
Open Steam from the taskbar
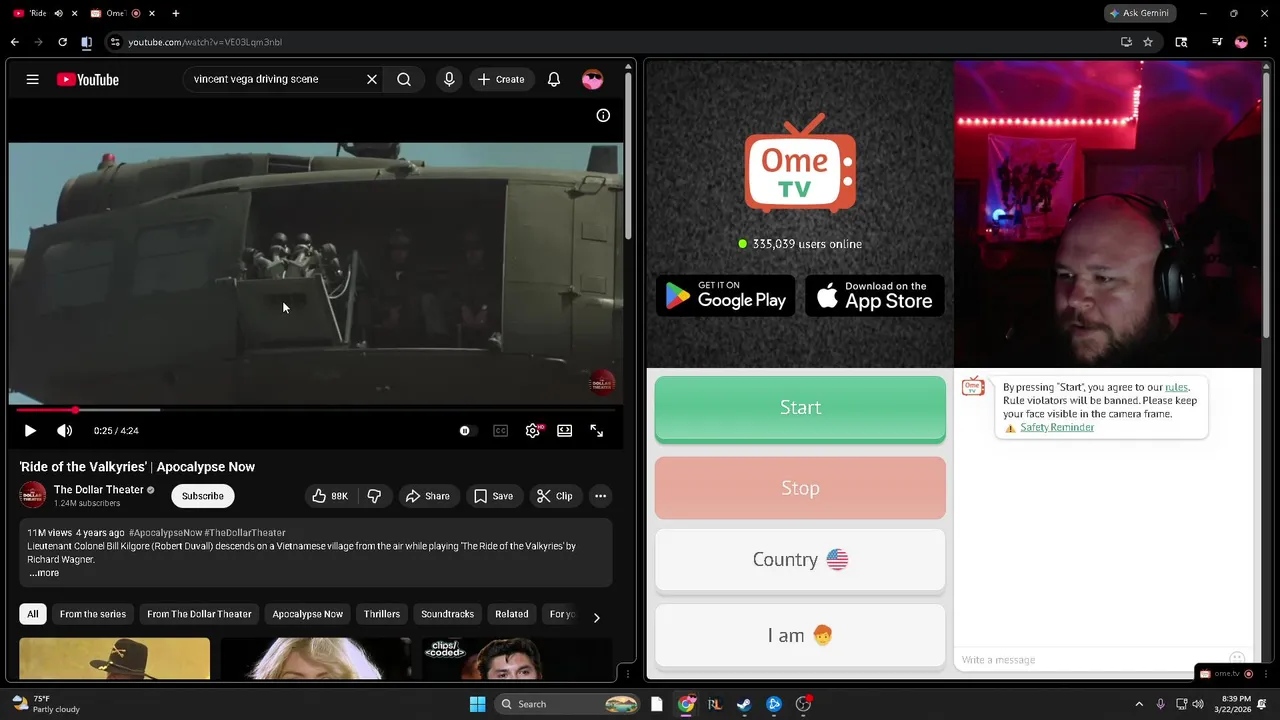(x=744, y=704)
